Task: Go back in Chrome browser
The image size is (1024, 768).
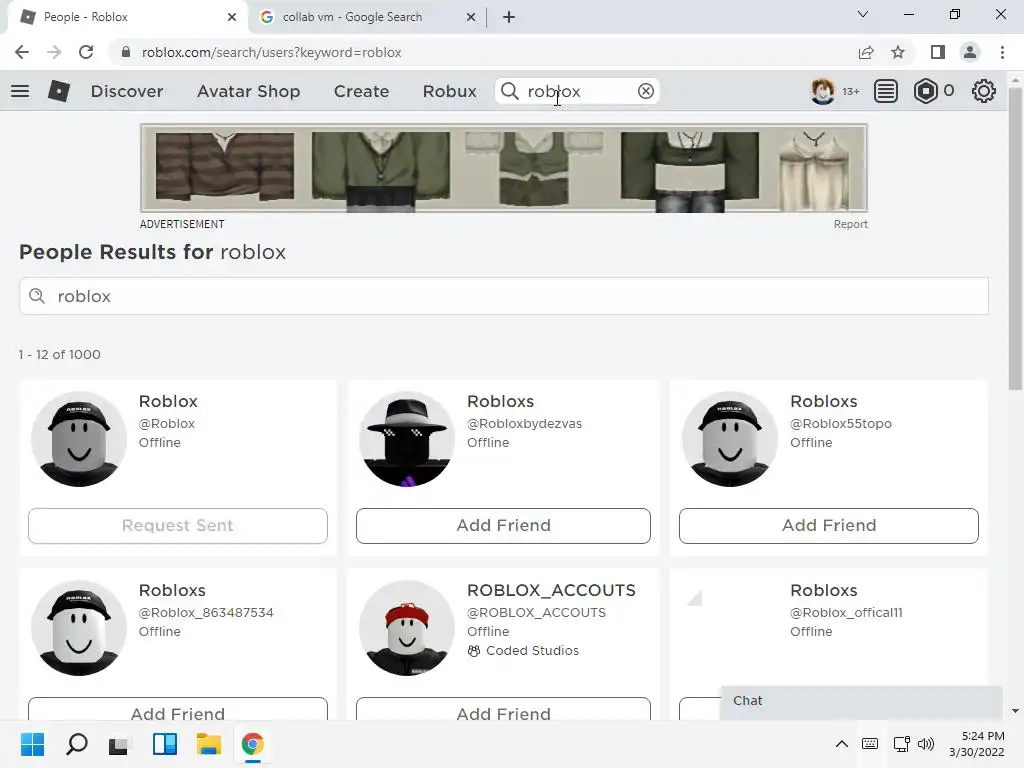Action: click(22, 52)
